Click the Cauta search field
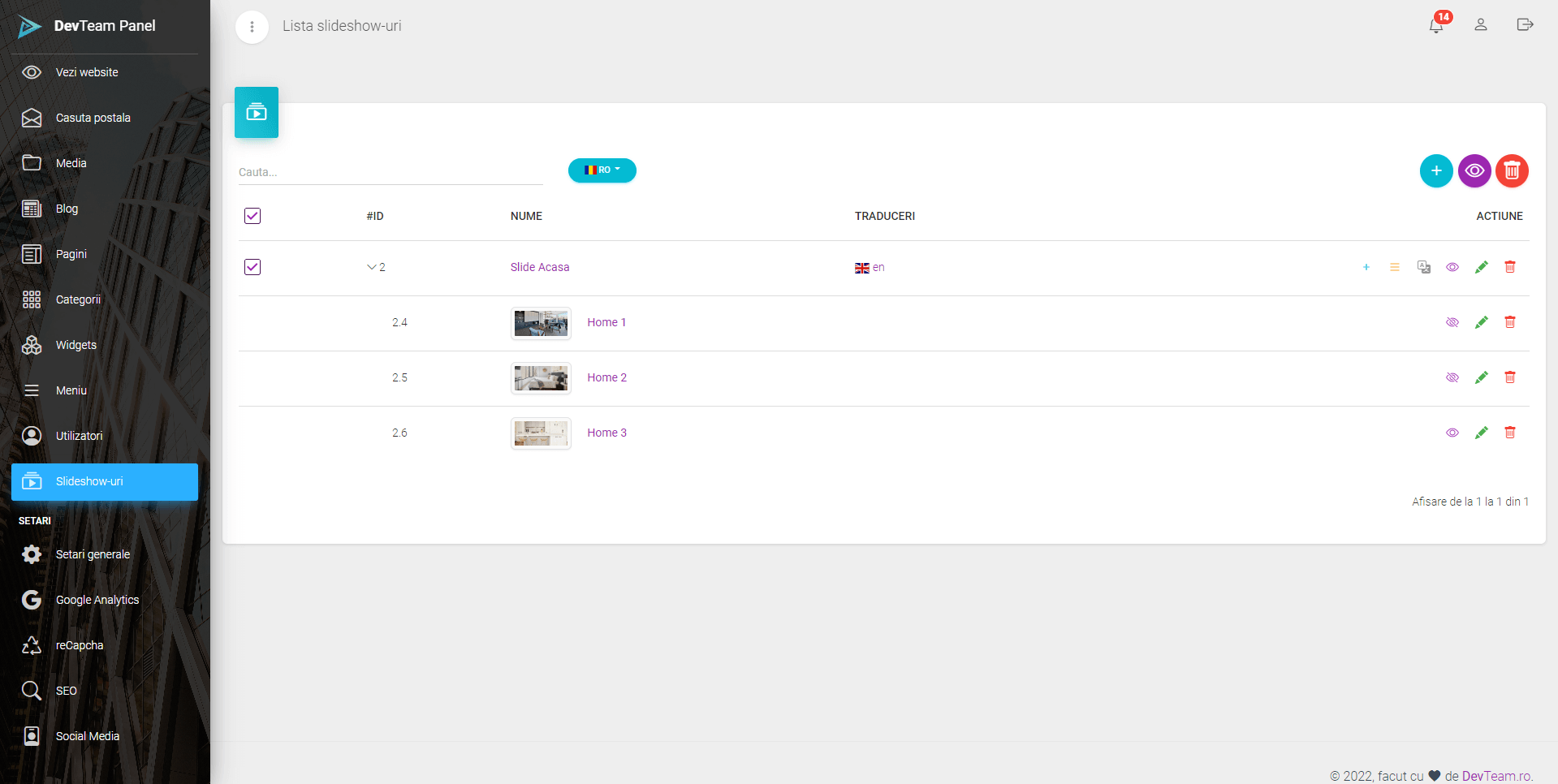Viewport: 1558px width, 784px height. pos(390,172)
